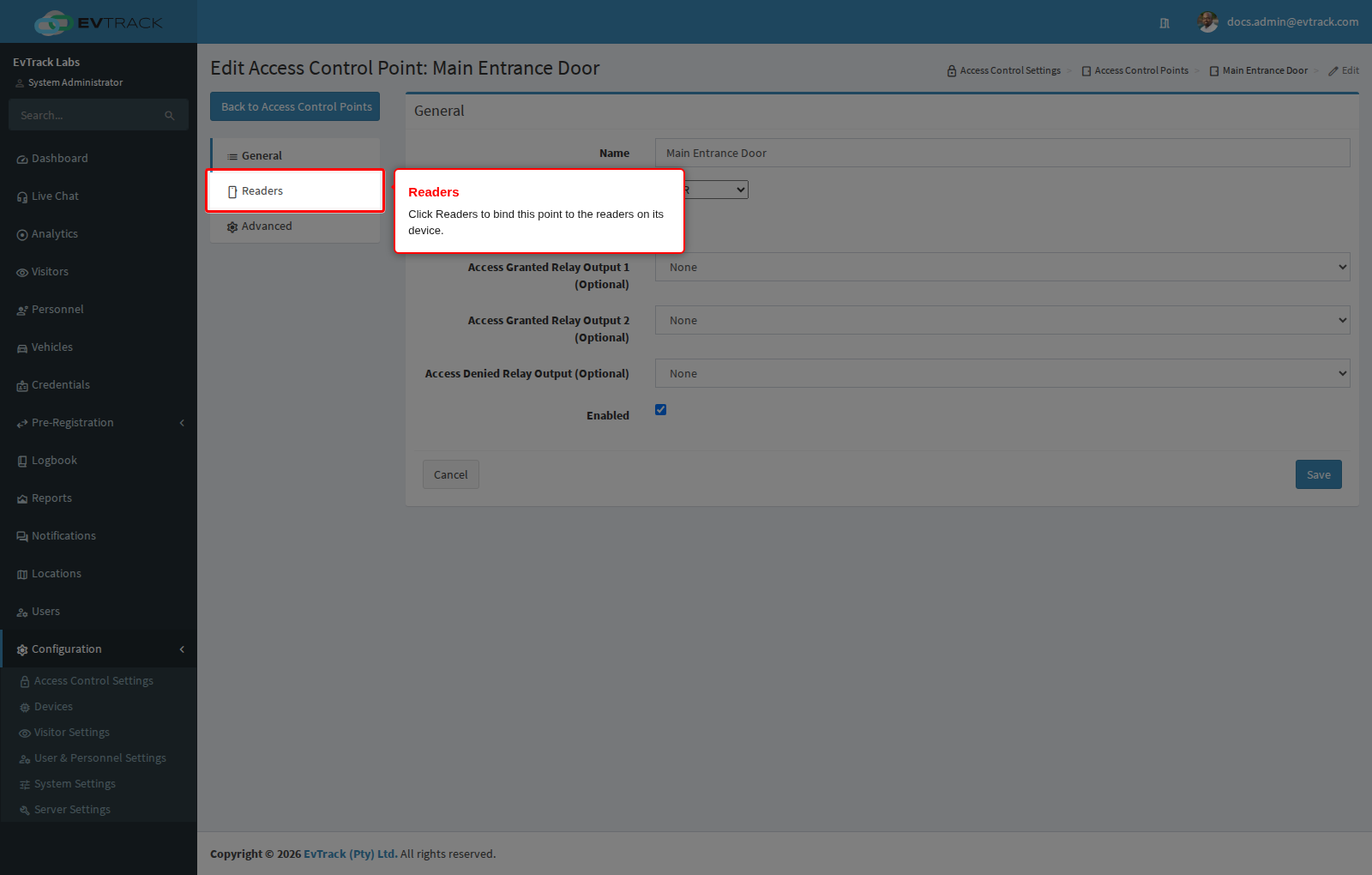
Task: Click the System Settings sliders icon
Action: coord(25,785)
